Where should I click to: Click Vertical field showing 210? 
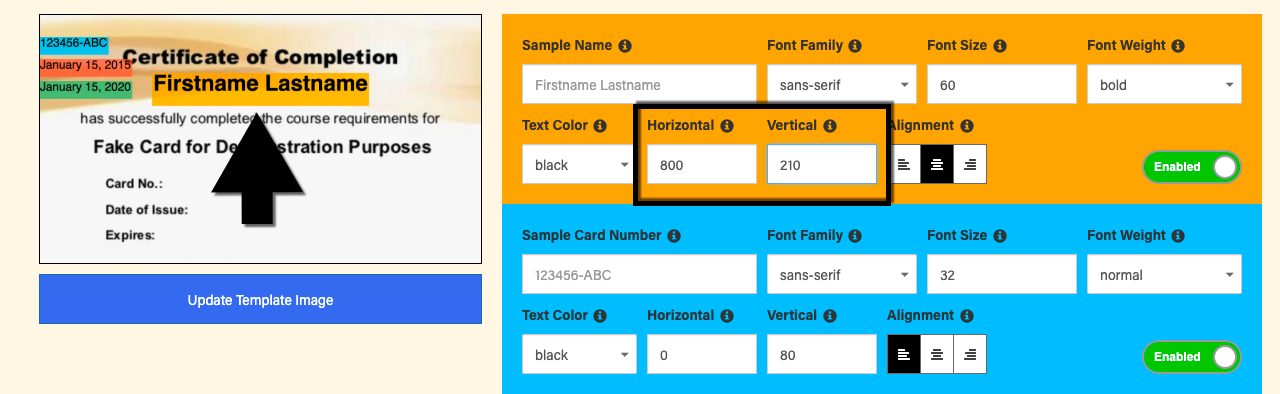pos(822,165)
